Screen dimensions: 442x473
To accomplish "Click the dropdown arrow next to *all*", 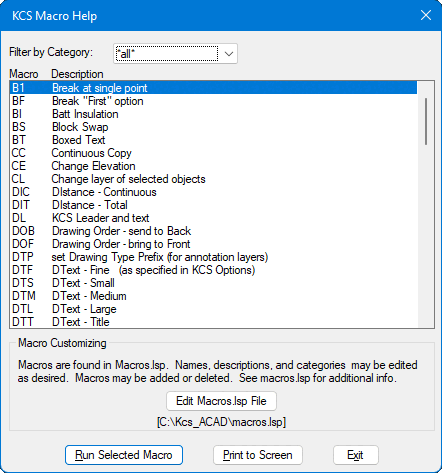I will [x=229, y=54].
